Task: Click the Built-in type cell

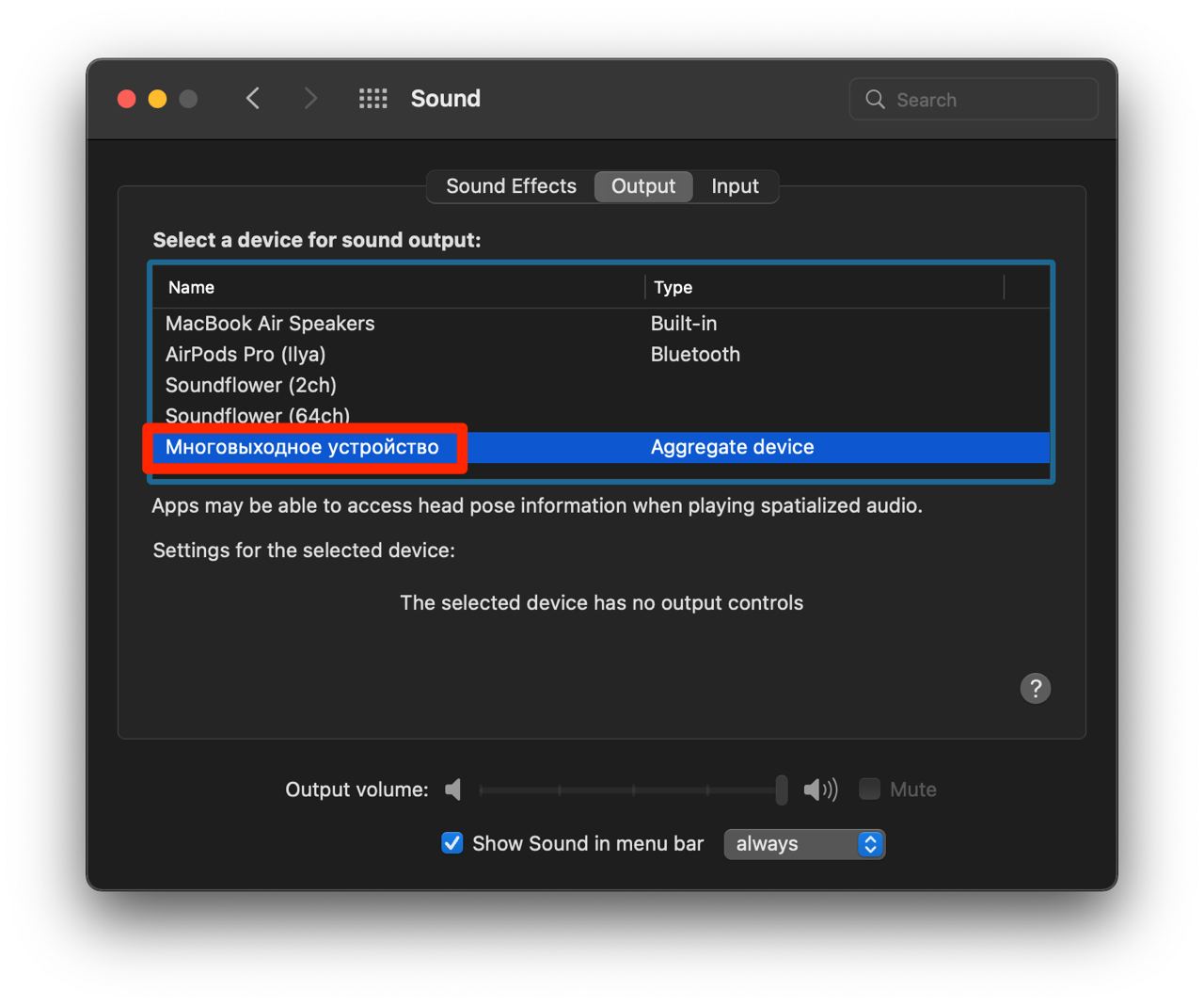Action: (x=684, y=324)
